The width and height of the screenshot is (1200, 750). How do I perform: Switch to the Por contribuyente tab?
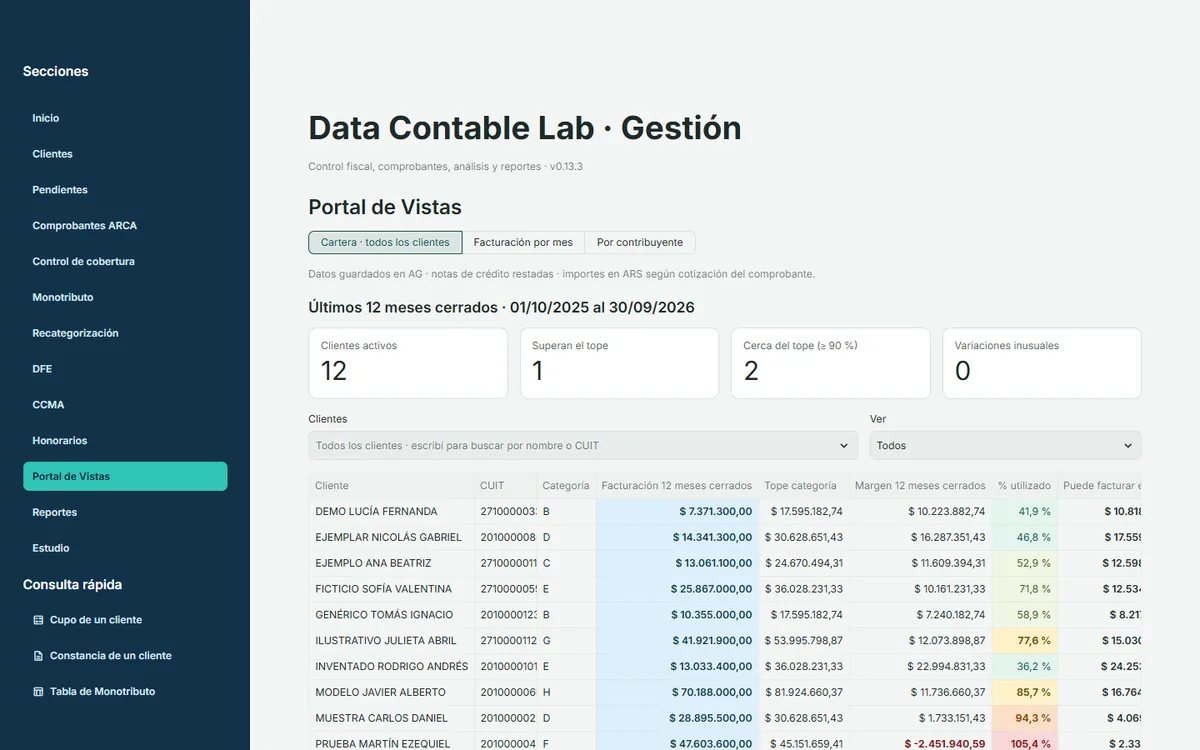pos(640,242)
